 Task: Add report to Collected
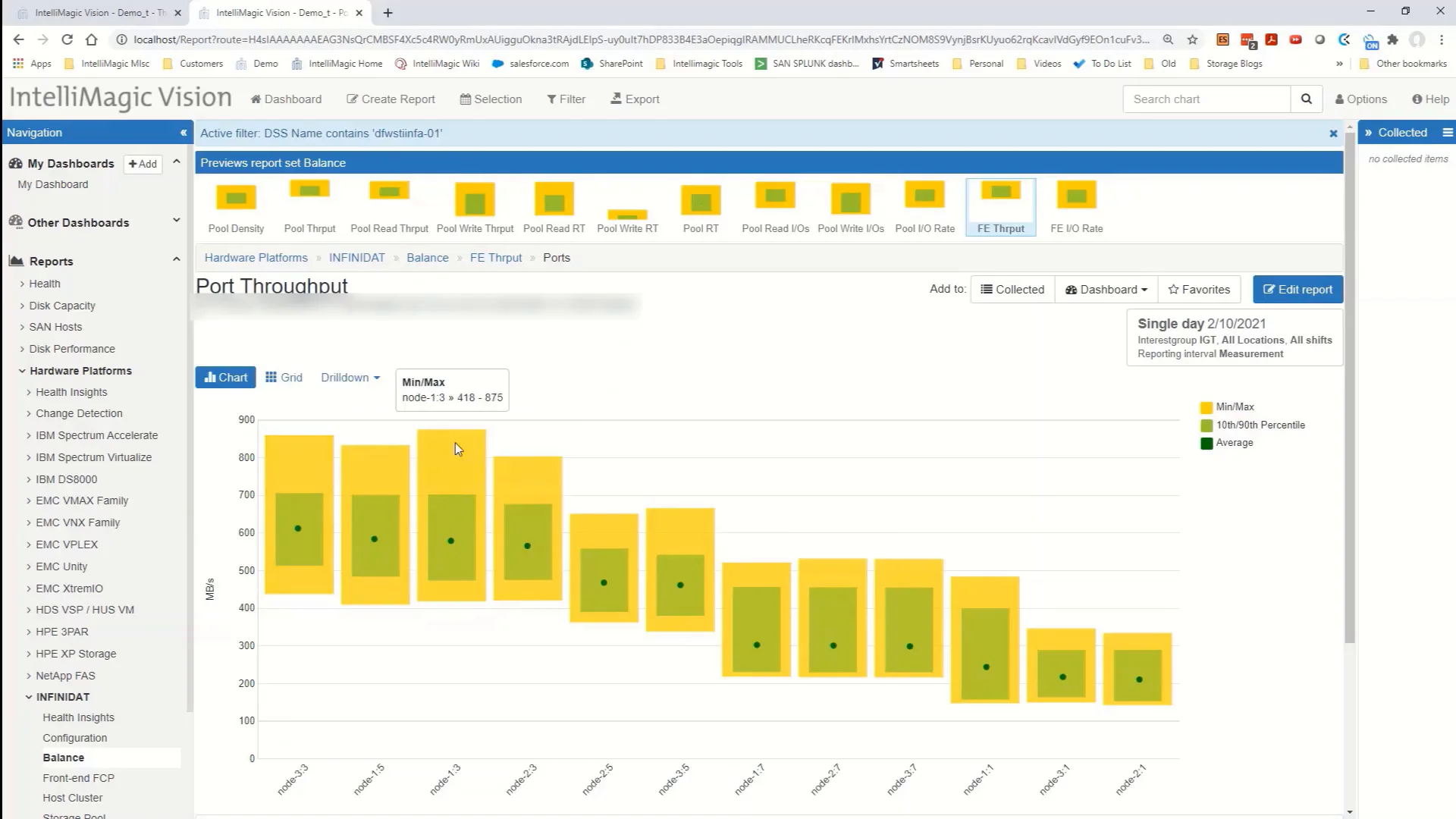pyautogui.click(x=1012, y=289)
